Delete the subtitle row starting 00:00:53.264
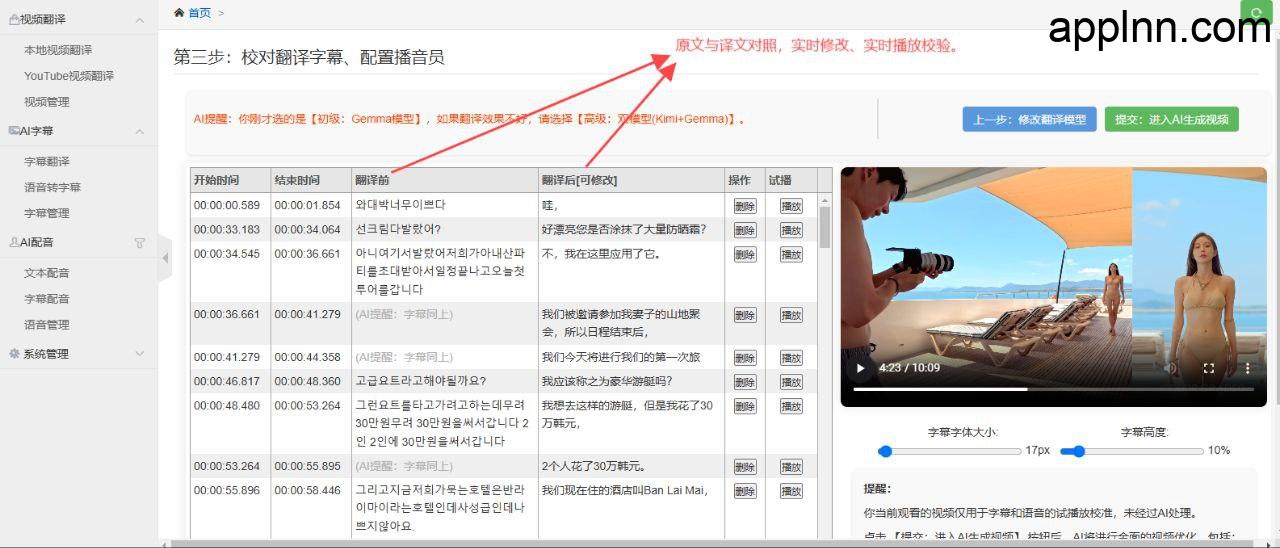 click(x=745, y=467)
